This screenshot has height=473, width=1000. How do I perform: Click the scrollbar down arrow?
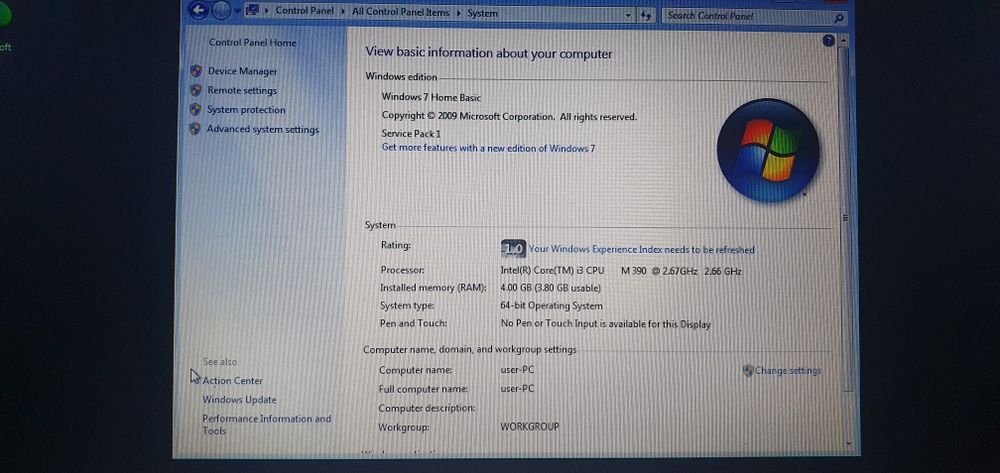(848, 442)
